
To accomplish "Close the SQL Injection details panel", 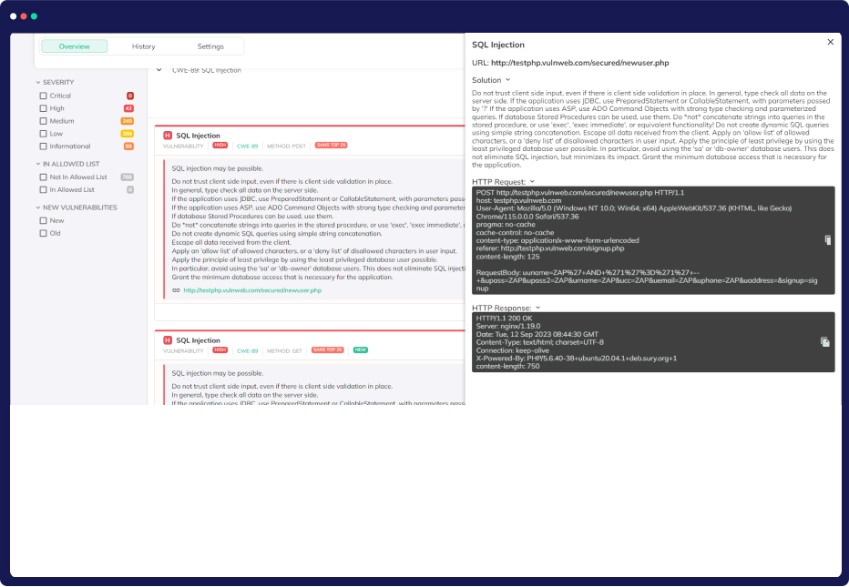I will (x=830, y=42).
